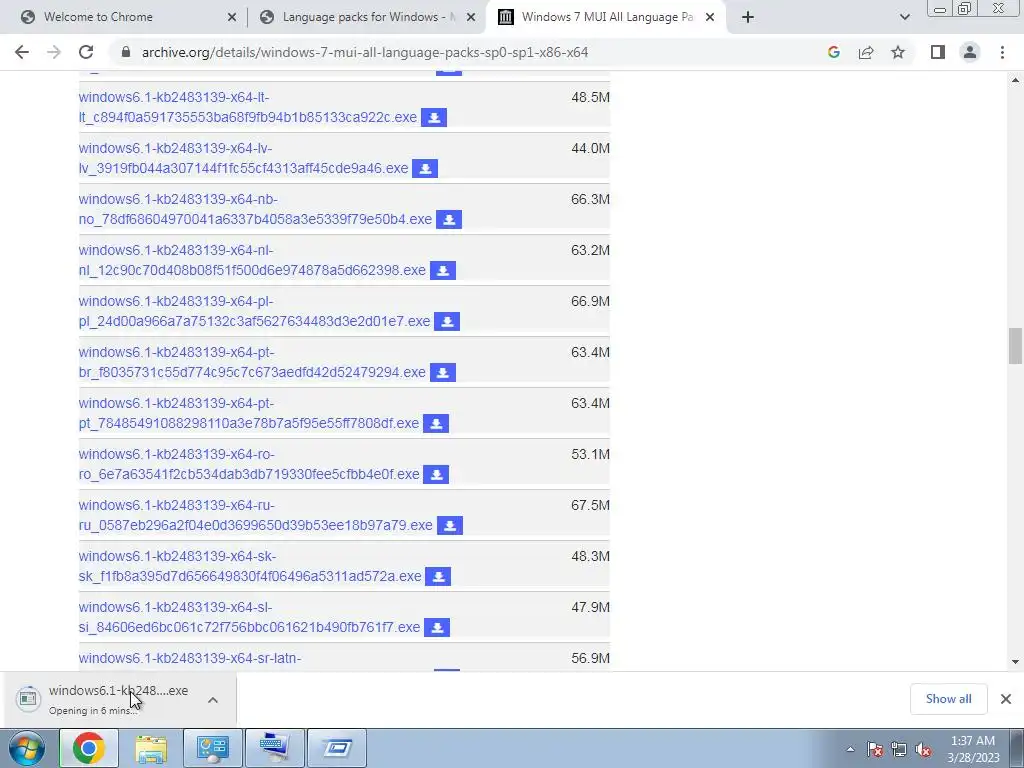Open the ru-ru language pack exe link

pyautogui.click(x=255, y=515)
